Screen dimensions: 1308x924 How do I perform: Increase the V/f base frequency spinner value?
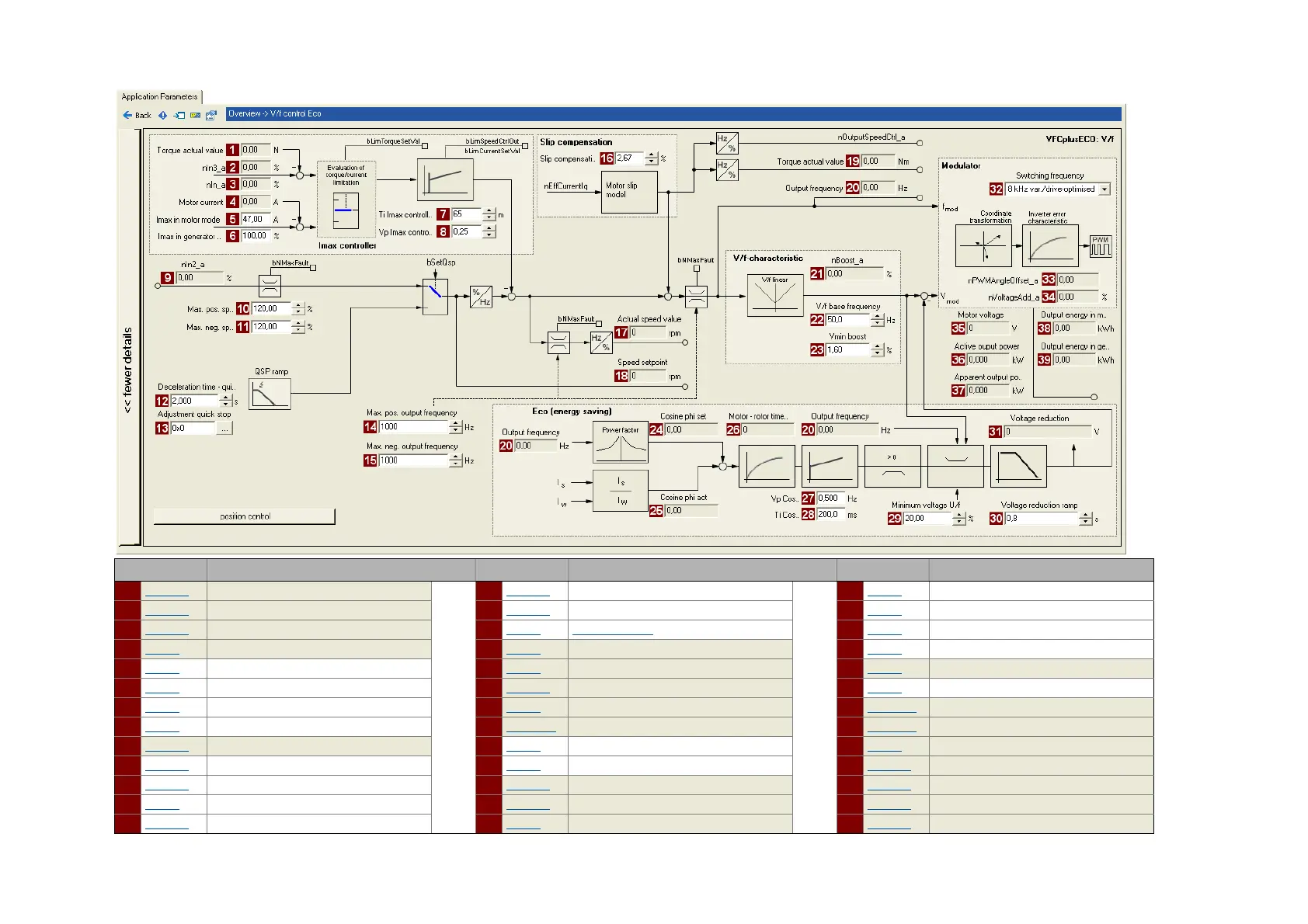point(878,317)
